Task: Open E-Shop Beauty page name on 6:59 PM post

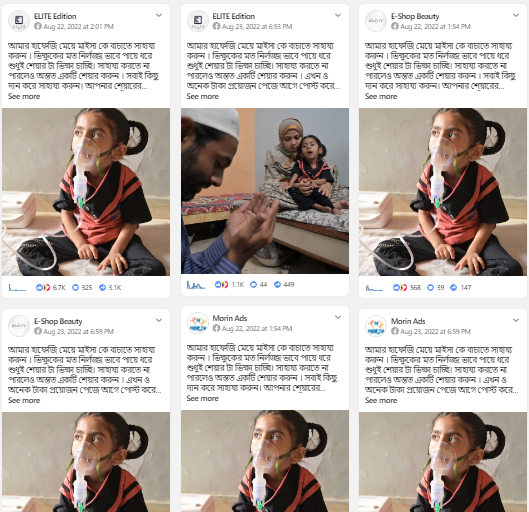Action: coord(58,321)
